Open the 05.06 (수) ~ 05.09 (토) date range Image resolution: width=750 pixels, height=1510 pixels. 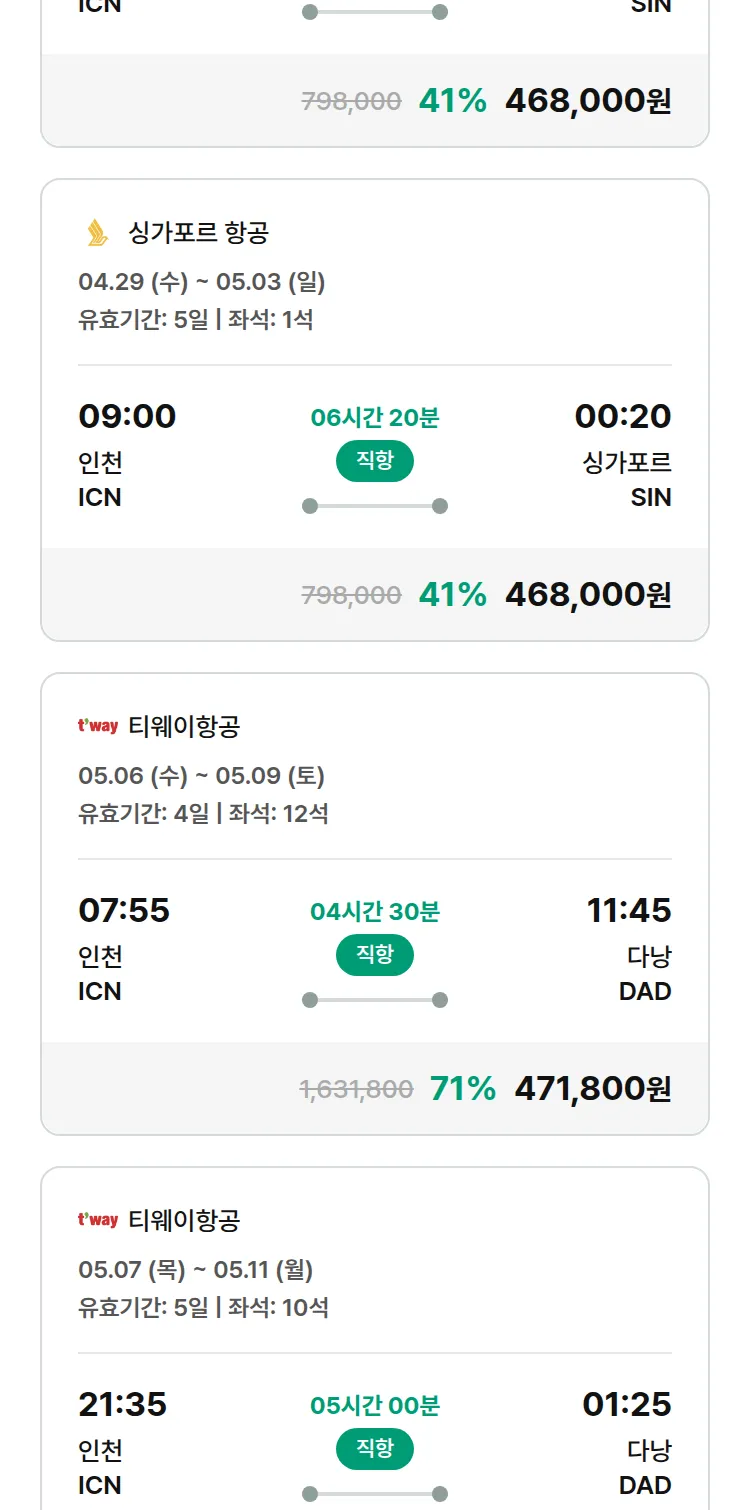tap(202, 776)
